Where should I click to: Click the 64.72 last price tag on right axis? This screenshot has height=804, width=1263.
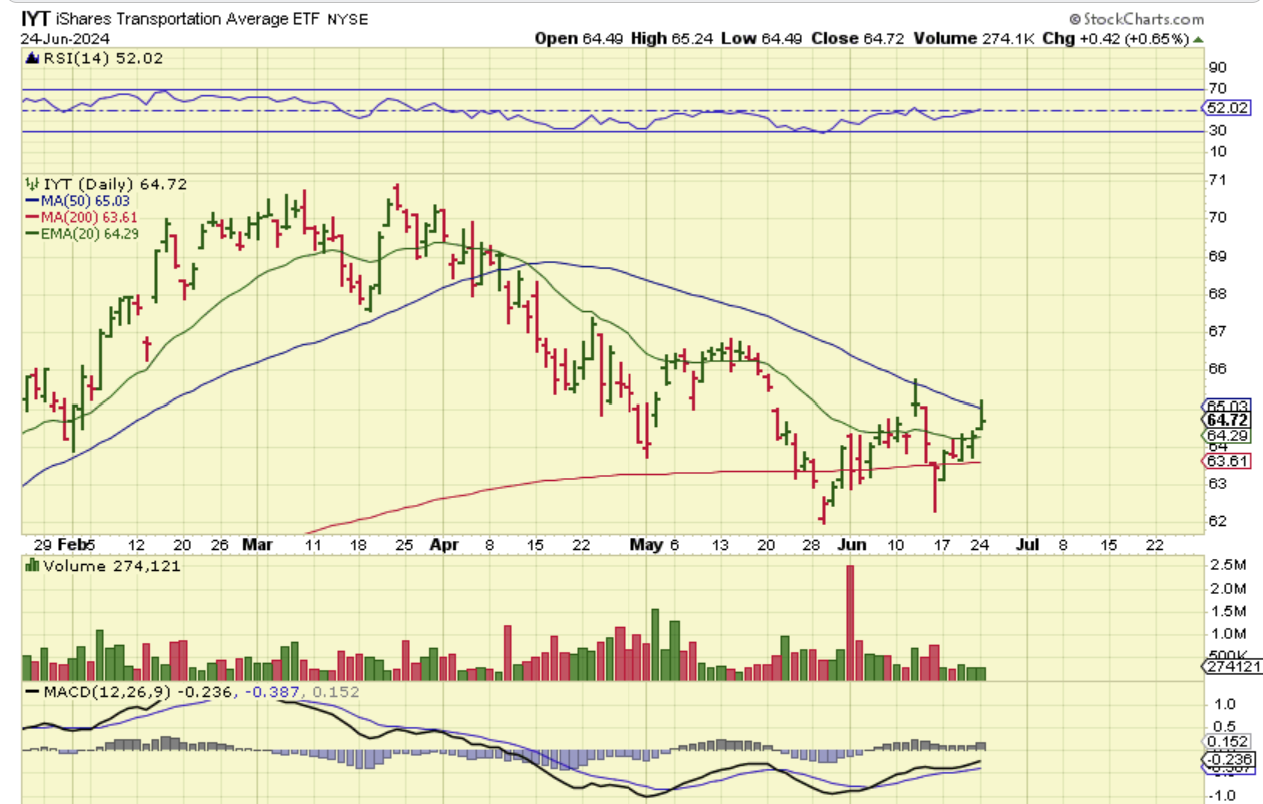tap(1225, 420)
